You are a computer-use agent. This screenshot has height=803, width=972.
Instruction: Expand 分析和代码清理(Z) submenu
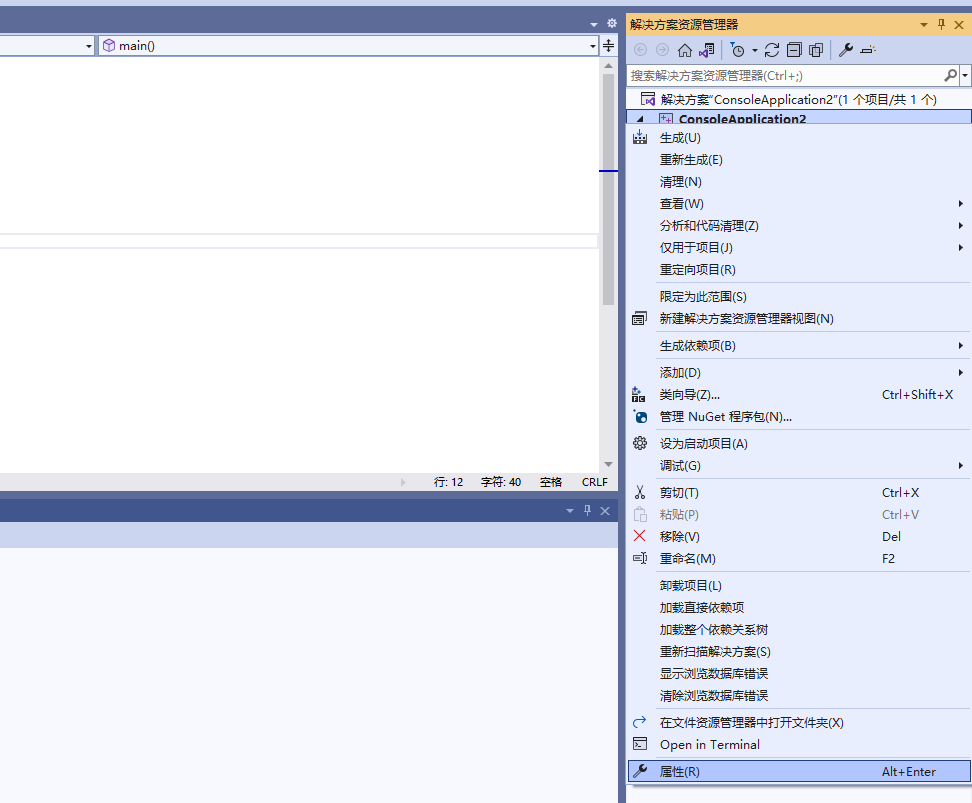pyautogui.click(x=799, y=226)
